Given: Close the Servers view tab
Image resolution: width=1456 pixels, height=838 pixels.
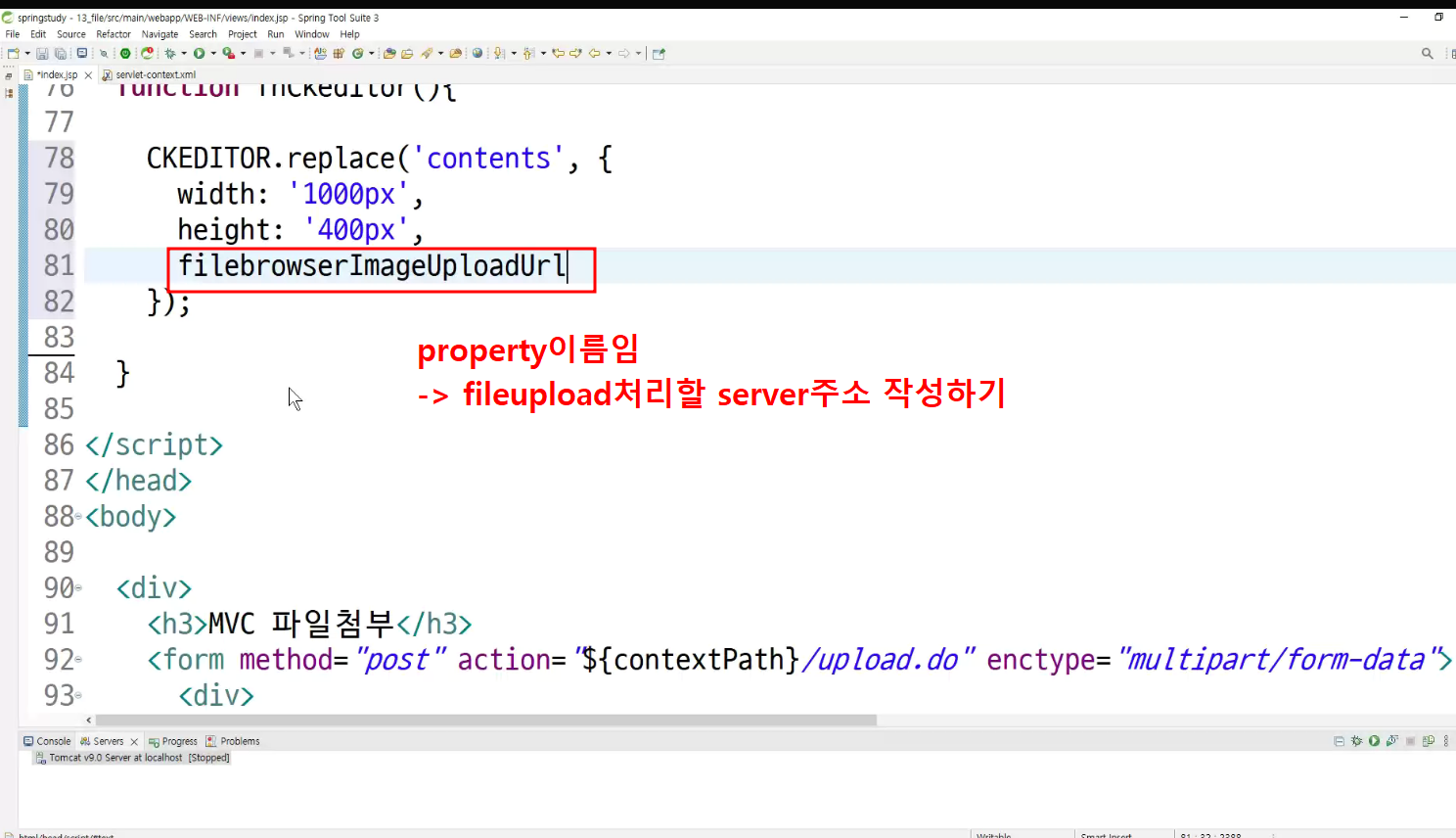Looking at the screenshot, I should coord(134,742).
